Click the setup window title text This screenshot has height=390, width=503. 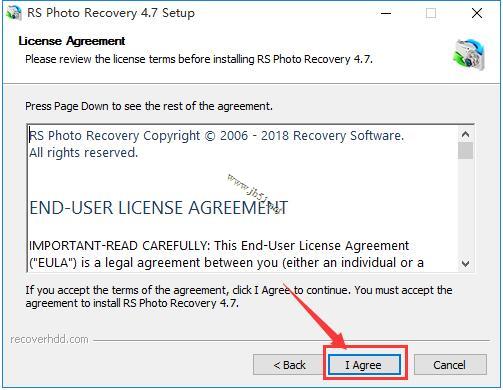click(x=111, y=13)
